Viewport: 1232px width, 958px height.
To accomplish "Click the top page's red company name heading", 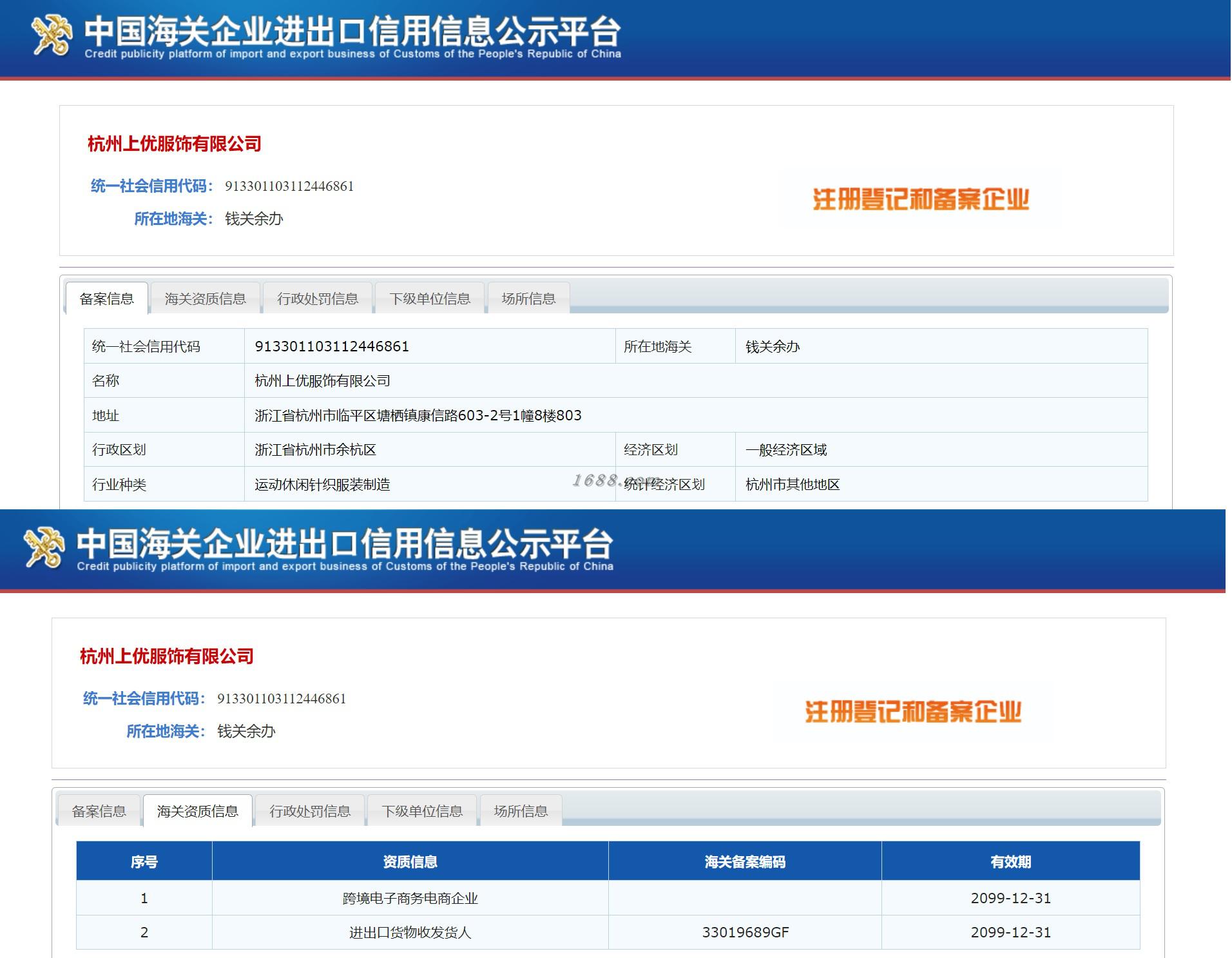I will click(x=175, y=144).
